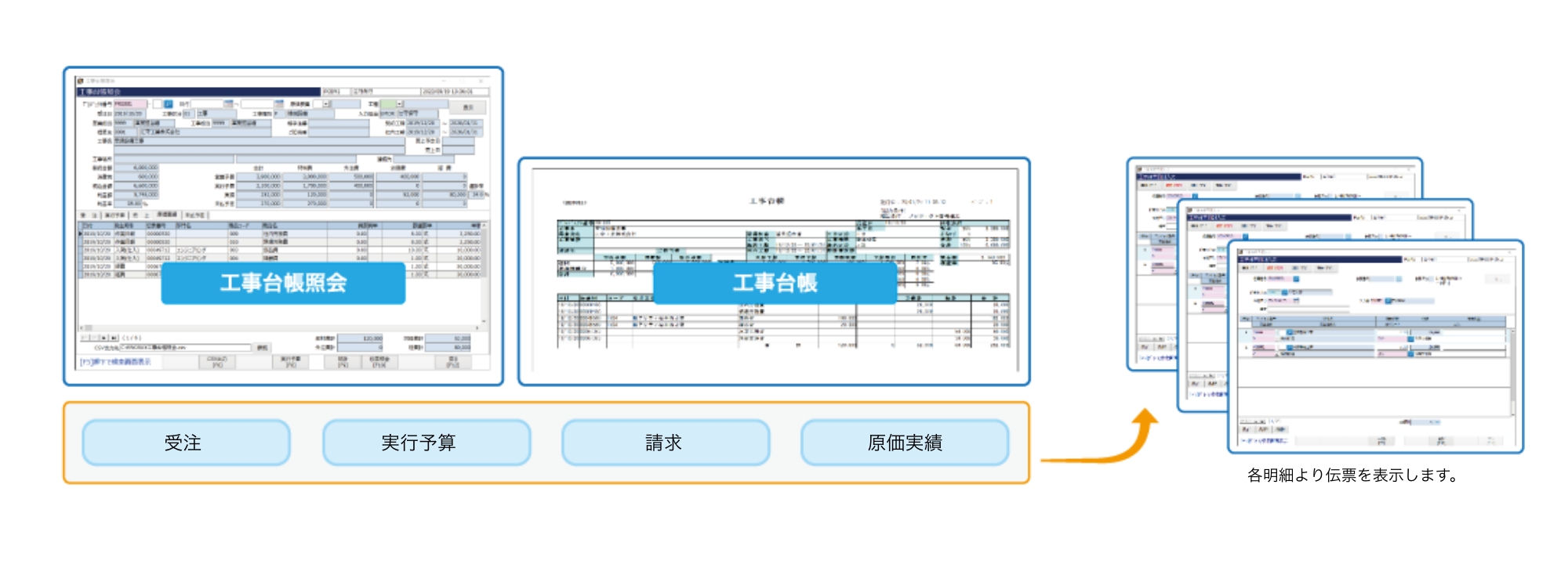Click the 工事台帳照会 blue label

283,283
